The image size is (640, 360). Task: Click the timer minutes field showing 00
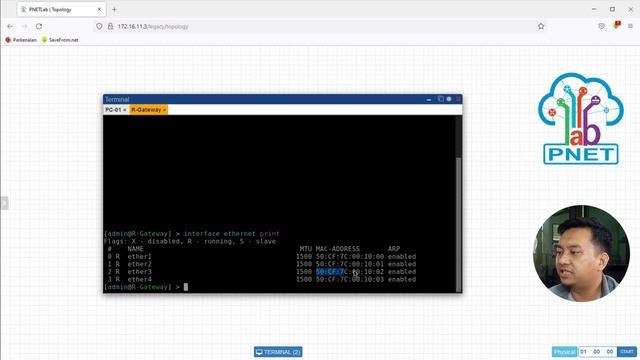click(x=597, y=352)
